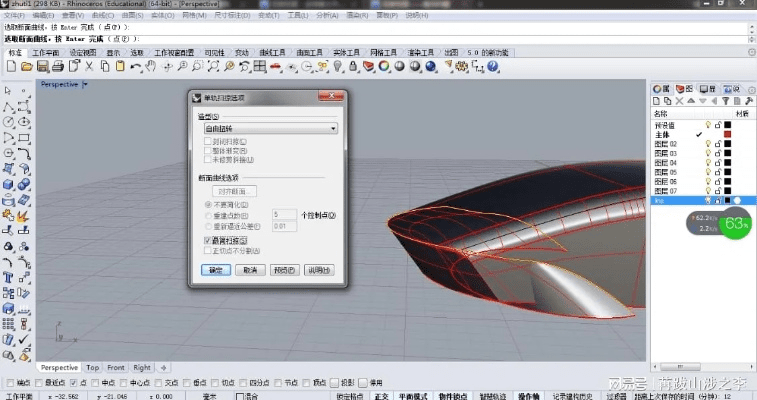Open the Perspective viewport title dropdown arrow
The height and width of the screenshot is (400, 757).
(85, 85)
